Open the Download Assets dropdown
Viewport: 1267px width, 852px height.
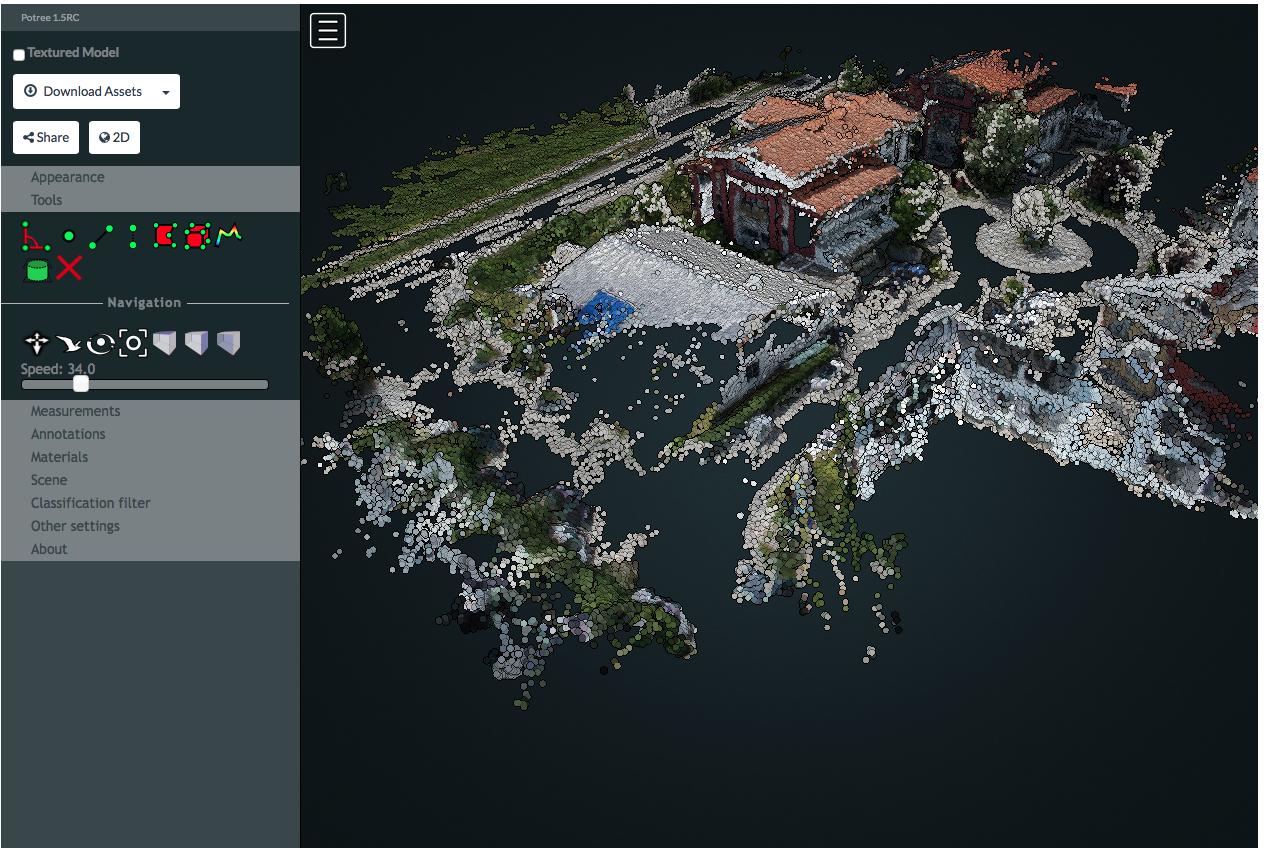tap(96, 91)
